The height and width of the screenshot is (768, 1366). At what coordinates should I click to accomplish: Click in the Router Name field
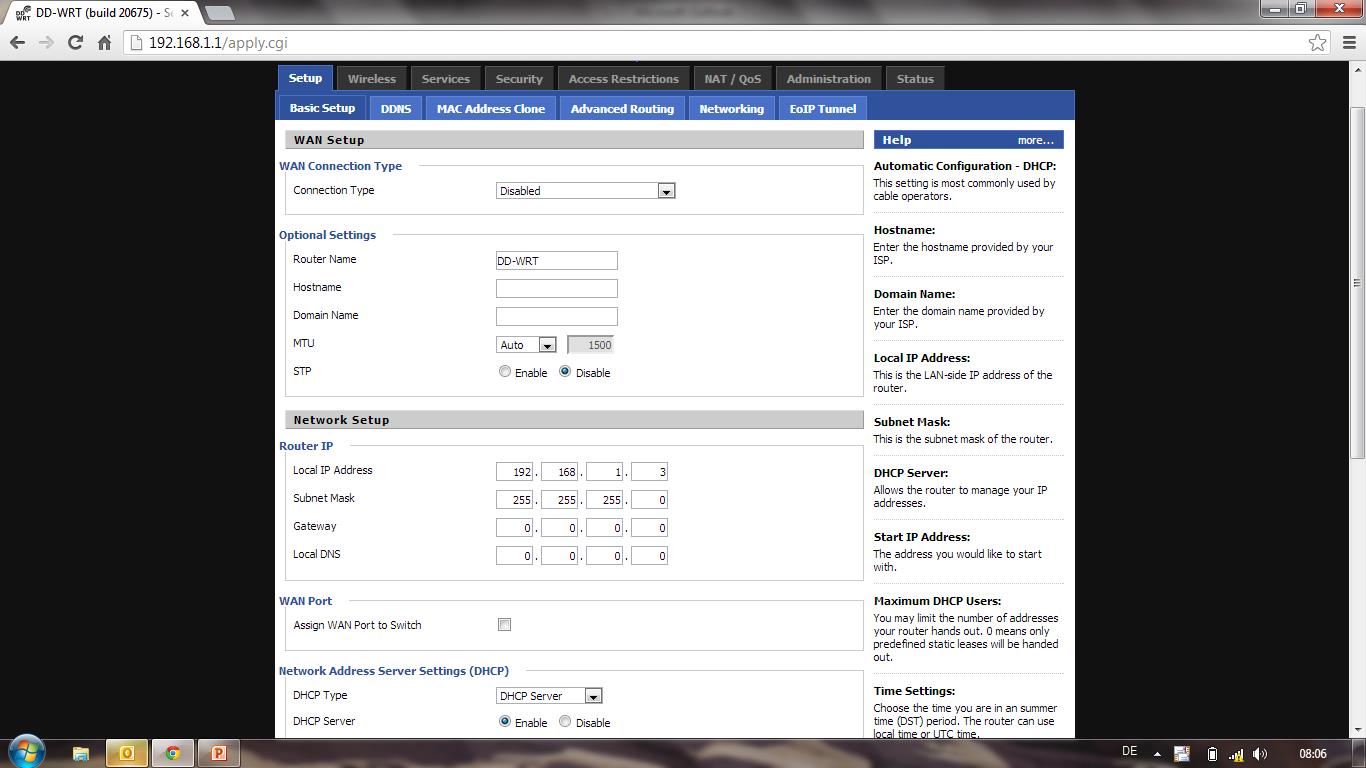point(557,260)
